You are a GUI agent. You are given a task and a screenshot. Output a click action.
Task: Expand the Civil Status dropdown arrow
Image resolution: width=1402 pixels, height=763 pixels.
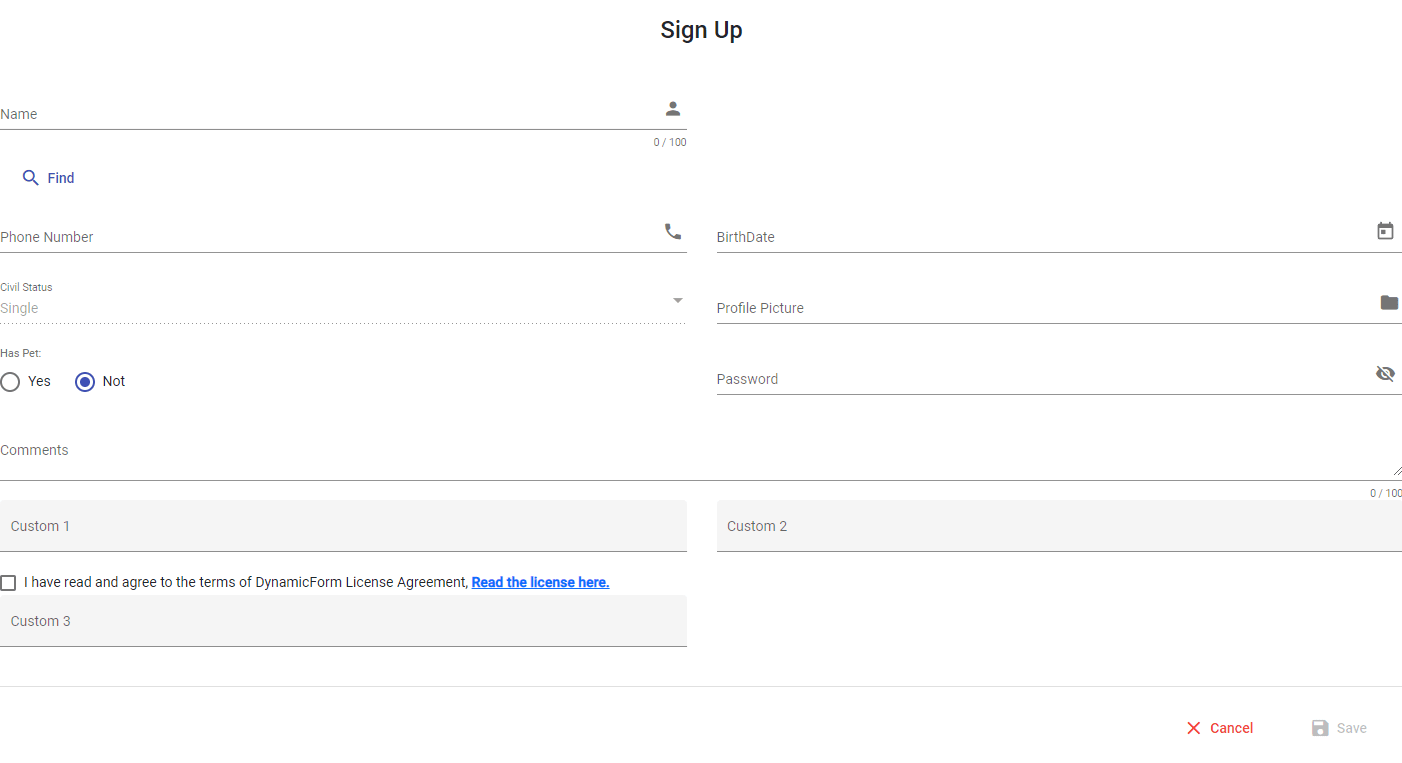tap(677, 301)
